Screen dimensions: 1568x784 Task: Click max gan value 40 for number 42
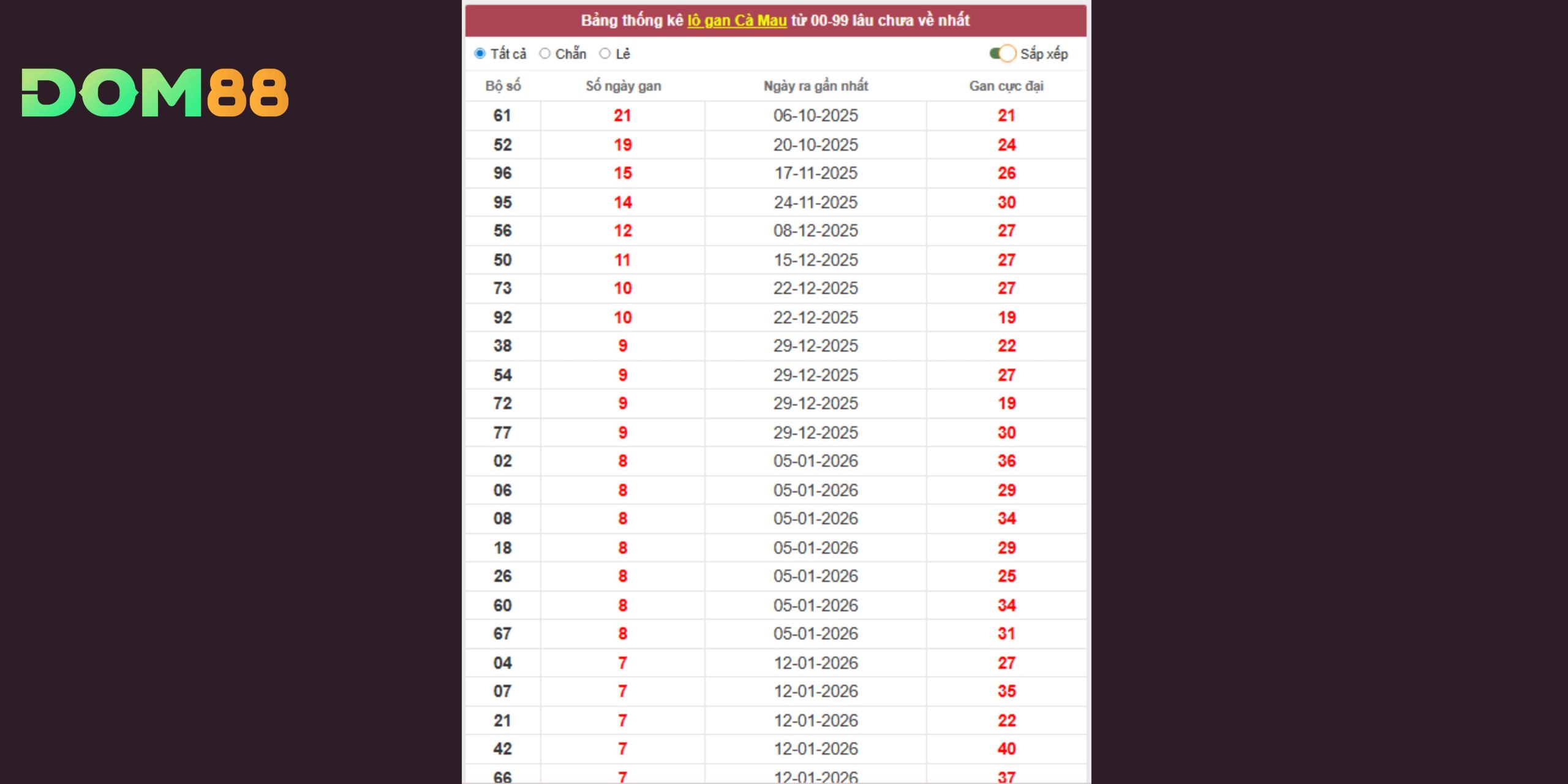tap(1006, 749)
